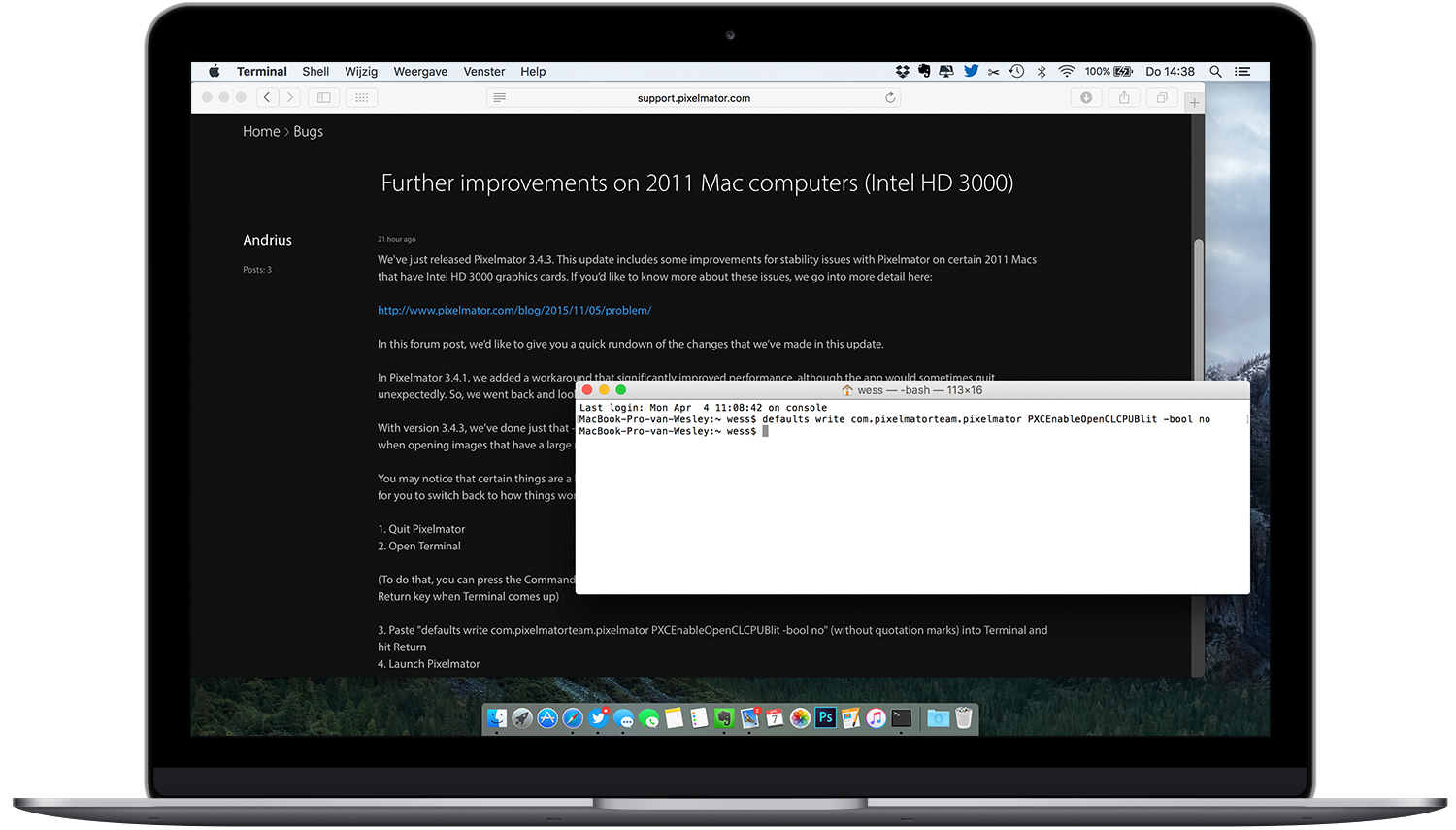Open the Trash in the Dock
Image resolution: width=1456 pixels, height=830 pixels.
963,718
